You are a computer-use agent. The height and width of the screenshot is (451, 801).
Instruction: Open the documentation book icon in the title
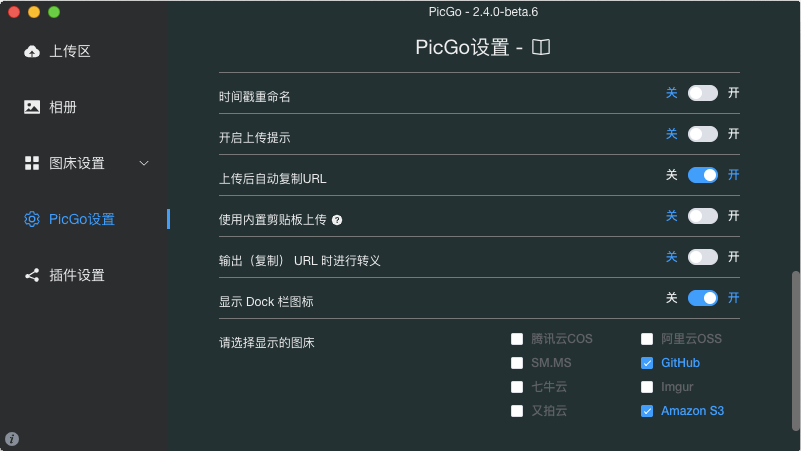pos(540,48)
